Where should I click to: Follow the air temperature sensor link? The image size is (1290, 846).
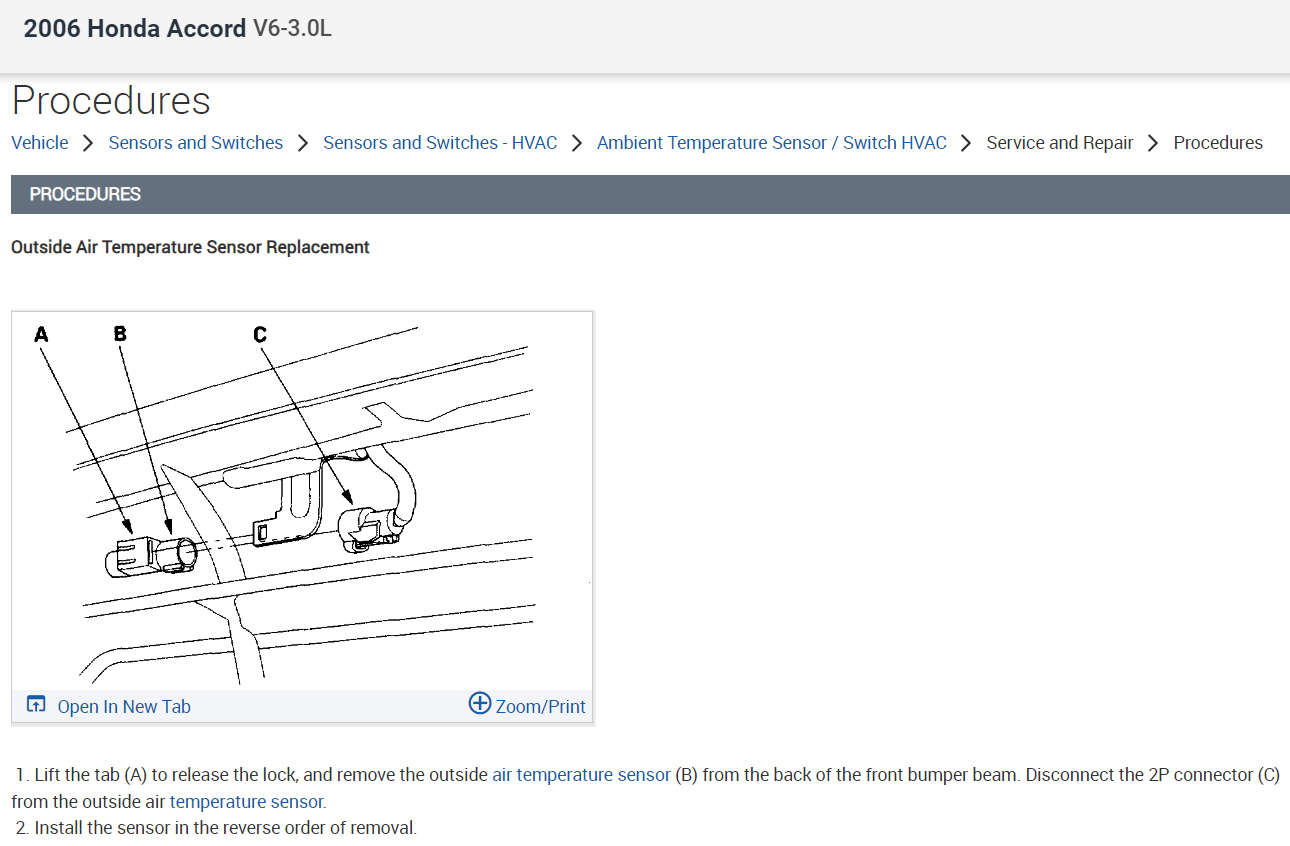pyautogui.click(x=581, y=775)
